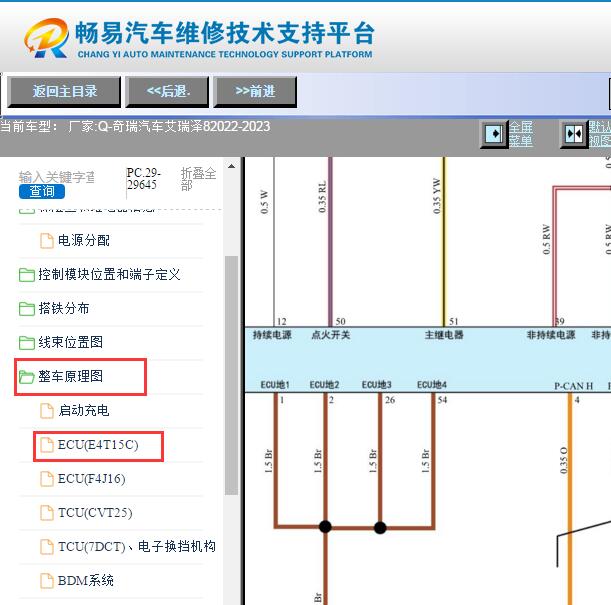
Task: Click the 折叠全部 collapse-all link
Action: click(x=198, y=179)
